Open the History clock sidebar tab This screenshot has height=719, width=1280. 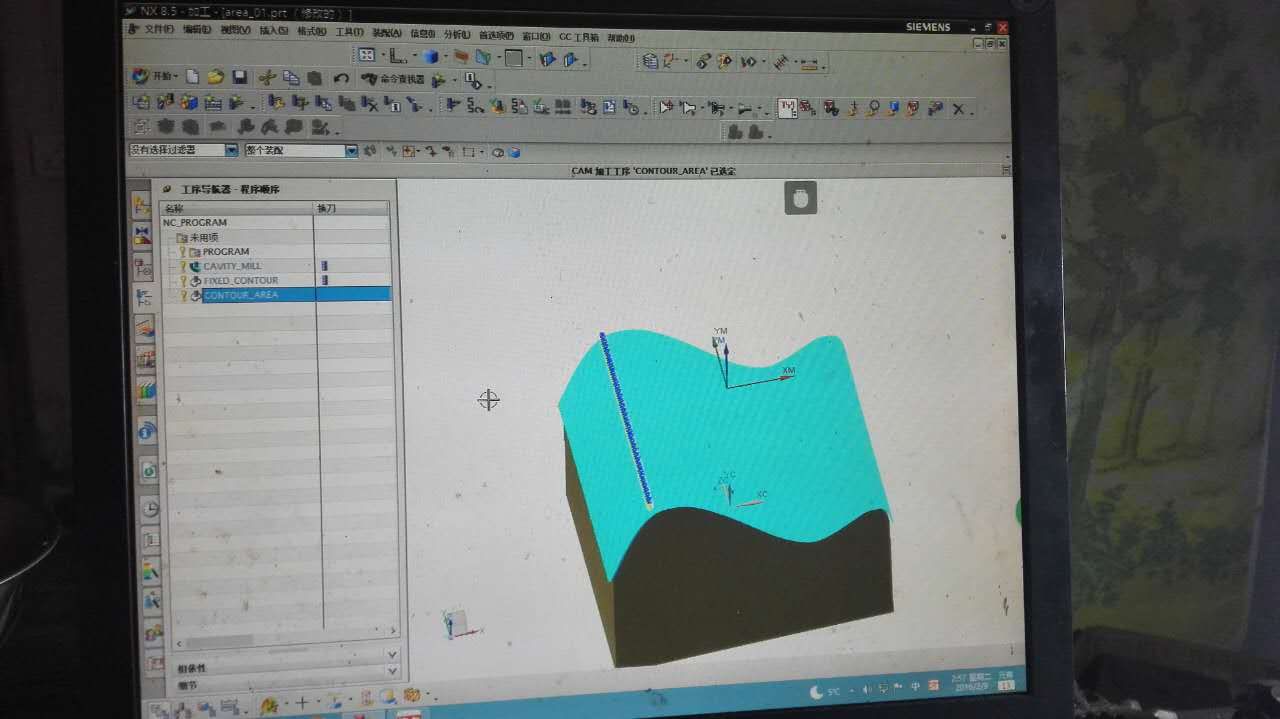pyautogui.click(x=150, y=508)
